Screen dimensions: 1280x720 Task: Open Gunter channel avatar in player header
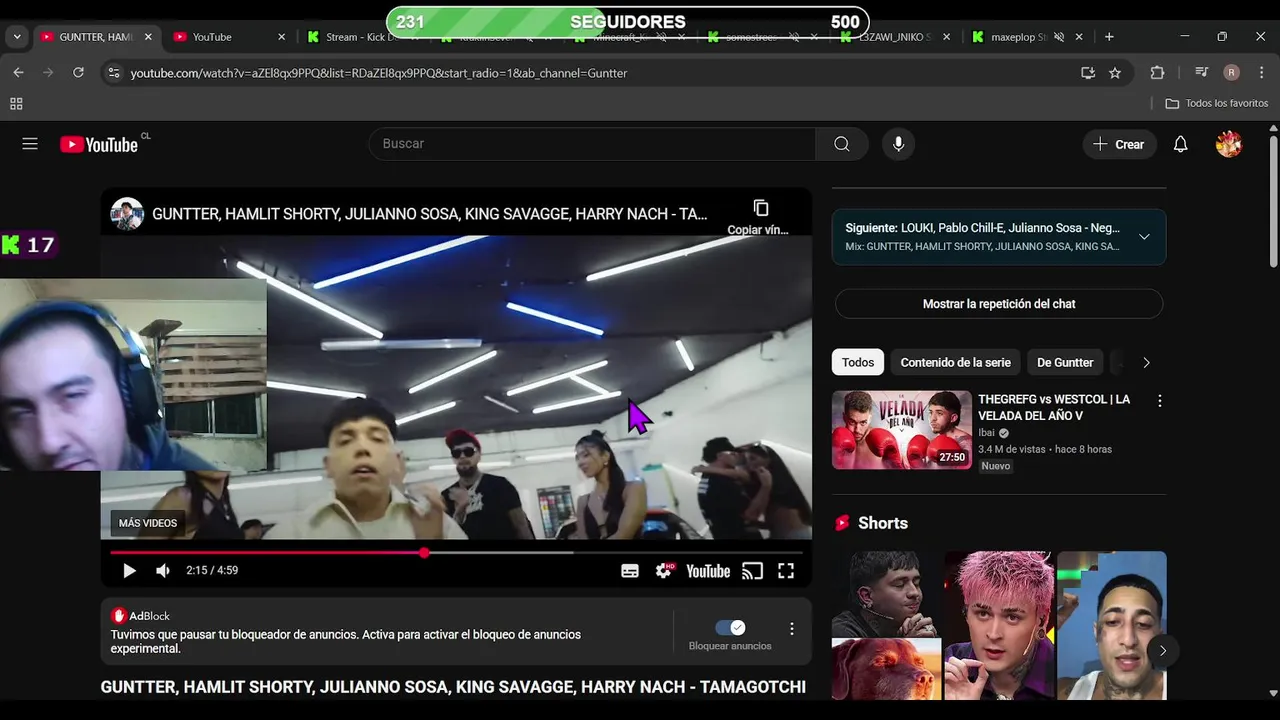[127, 214]
